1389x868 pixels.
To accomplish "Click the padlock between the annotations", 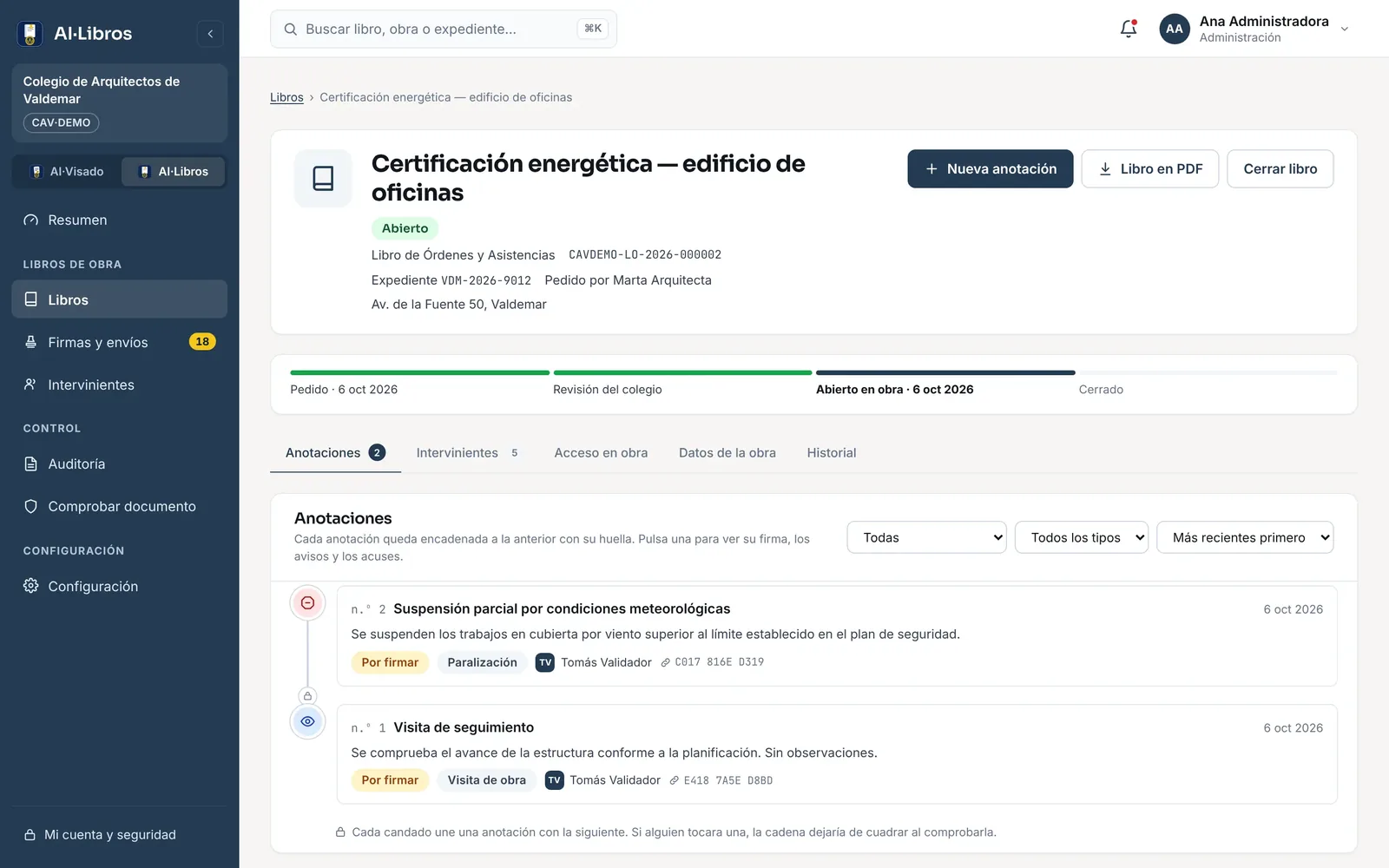I will 307,696.
